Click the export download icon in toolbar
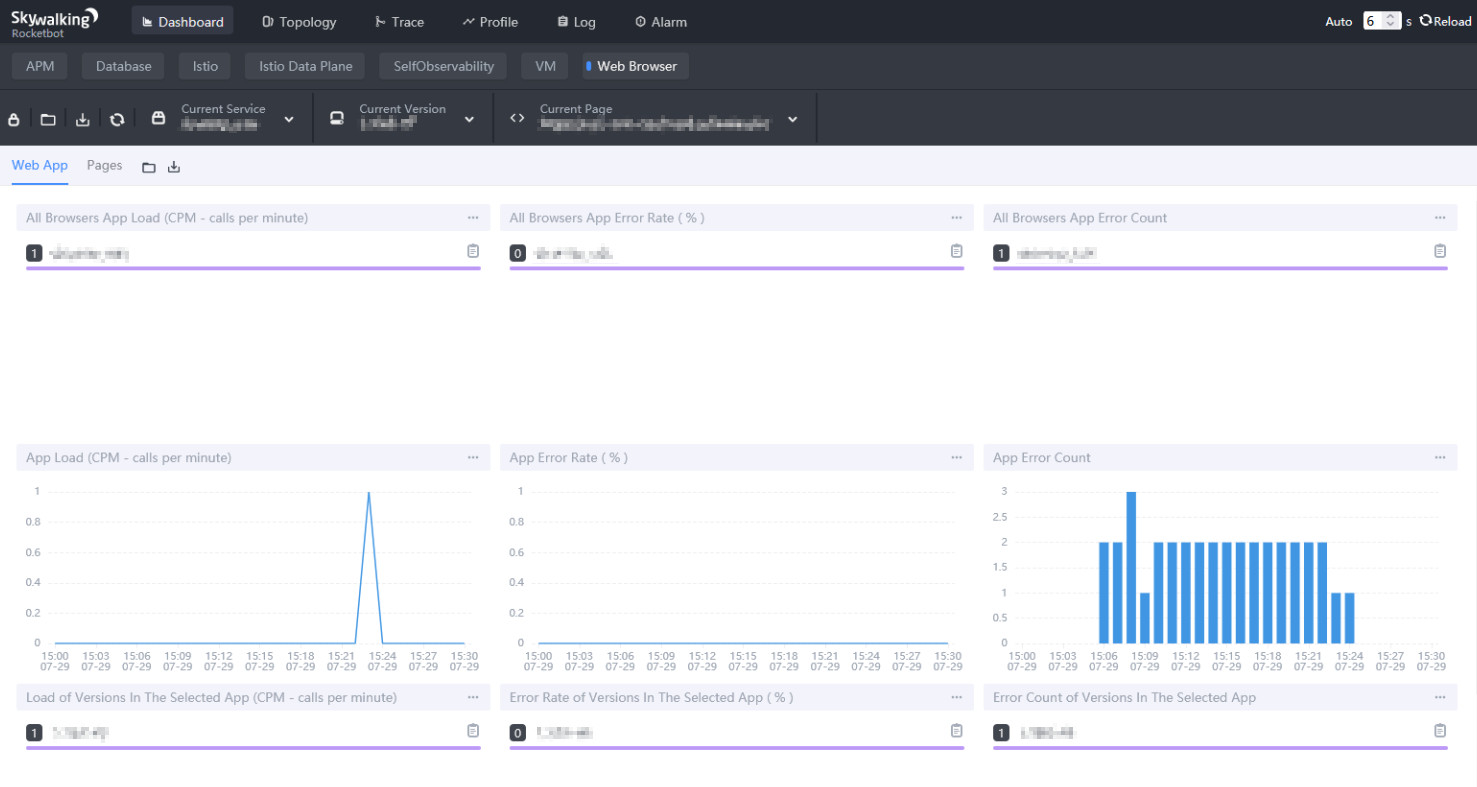This screenshot has height=787, width=1477. [x=83, y=119]
